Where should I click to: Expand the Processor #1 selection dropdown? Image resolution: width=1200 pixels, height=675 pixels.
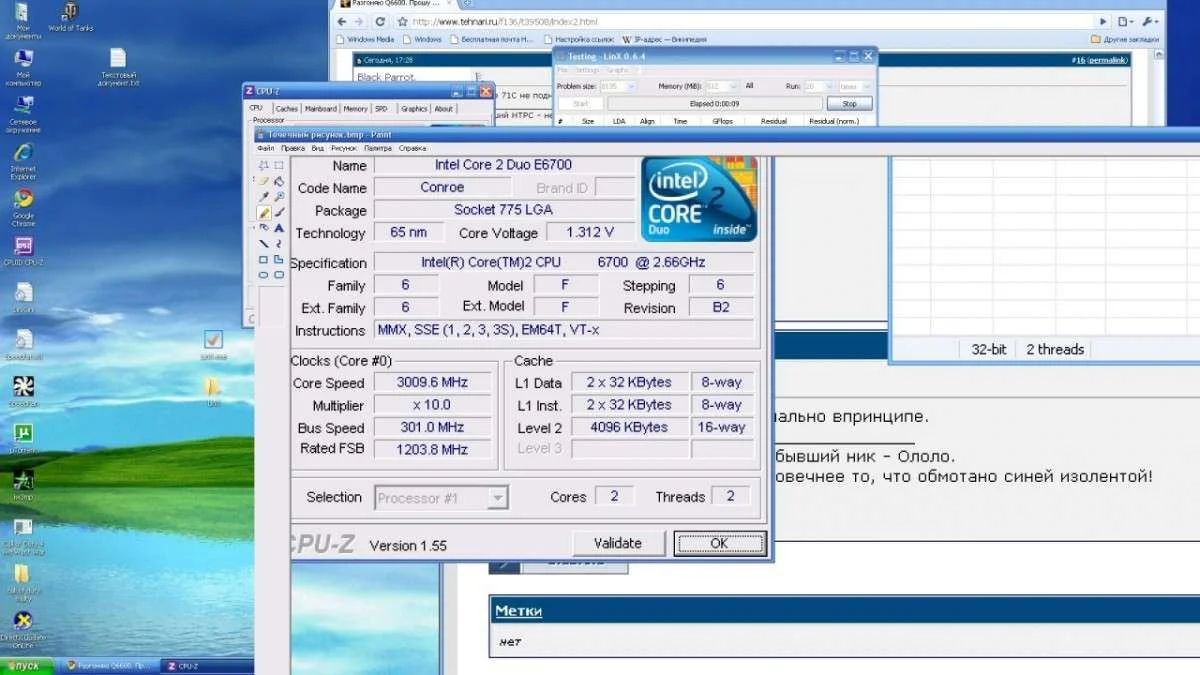coord(497,498)
